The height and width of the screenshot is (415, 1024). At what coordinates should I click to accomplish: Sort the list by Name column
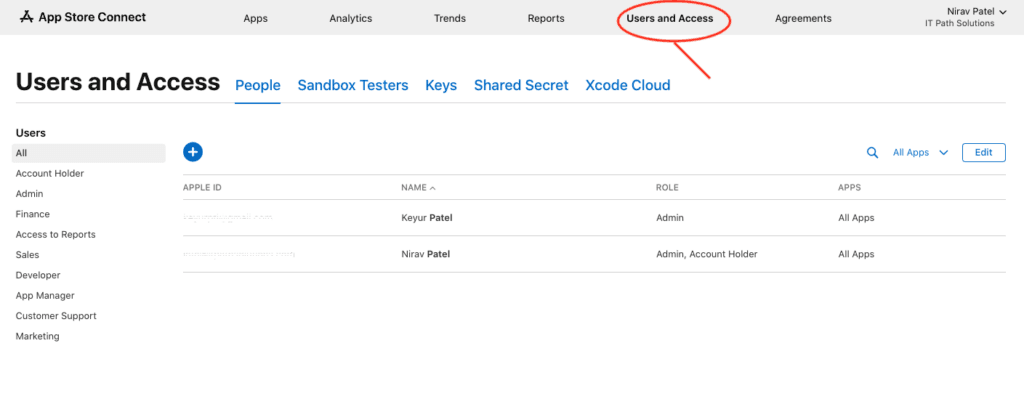418,187
